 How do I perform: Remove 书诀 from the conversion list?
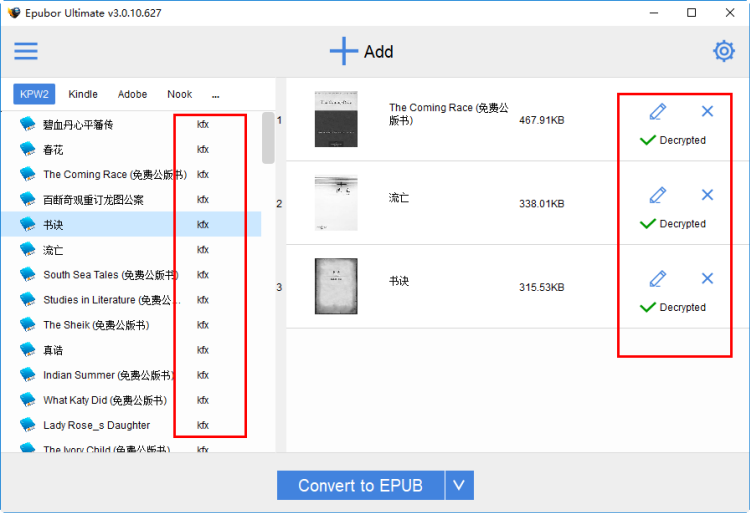[x=707, y=279]
